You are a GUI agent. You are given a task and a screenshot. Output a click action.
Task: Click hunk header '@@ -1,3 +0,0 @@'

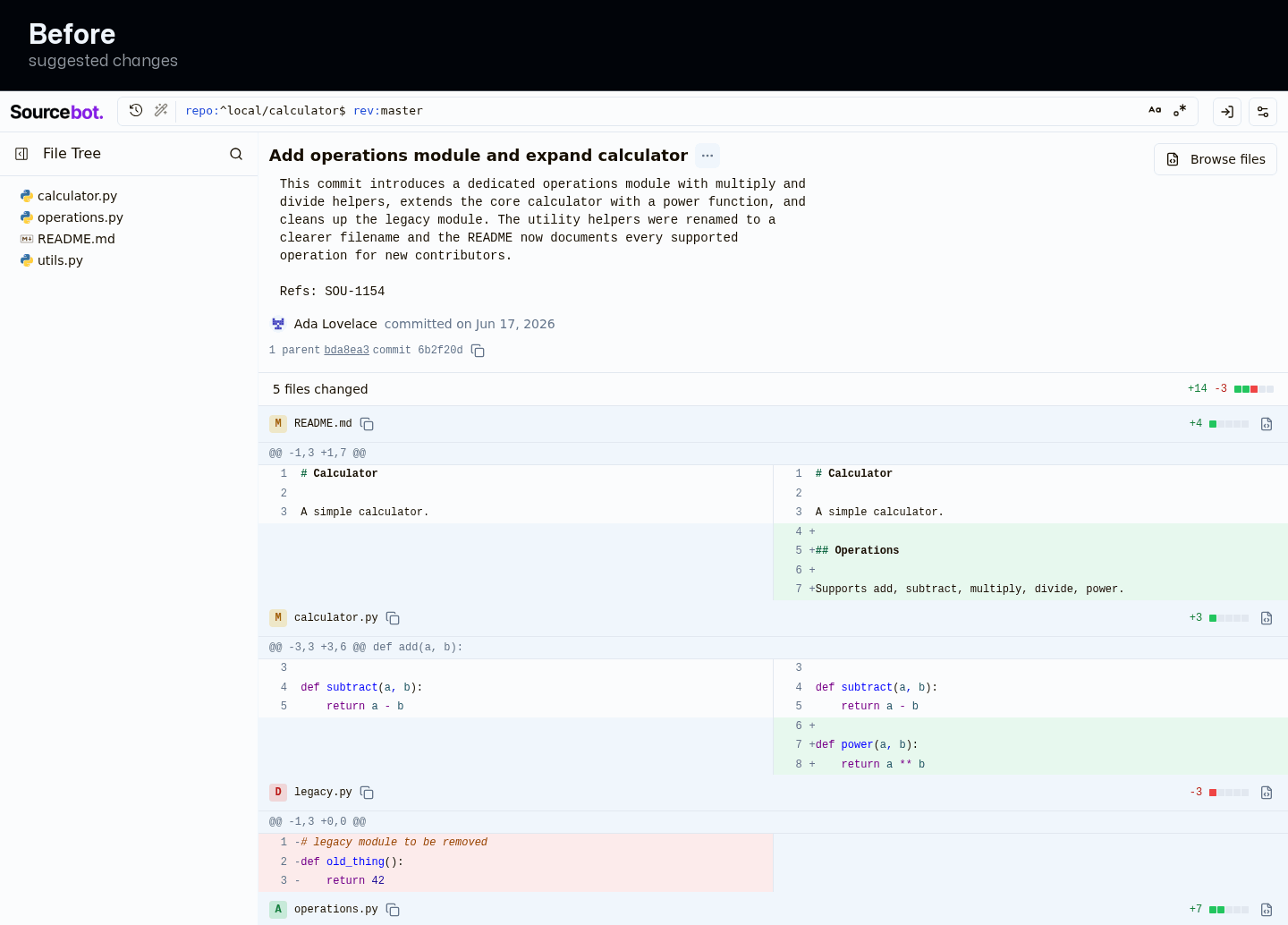(x=318, y=822)
